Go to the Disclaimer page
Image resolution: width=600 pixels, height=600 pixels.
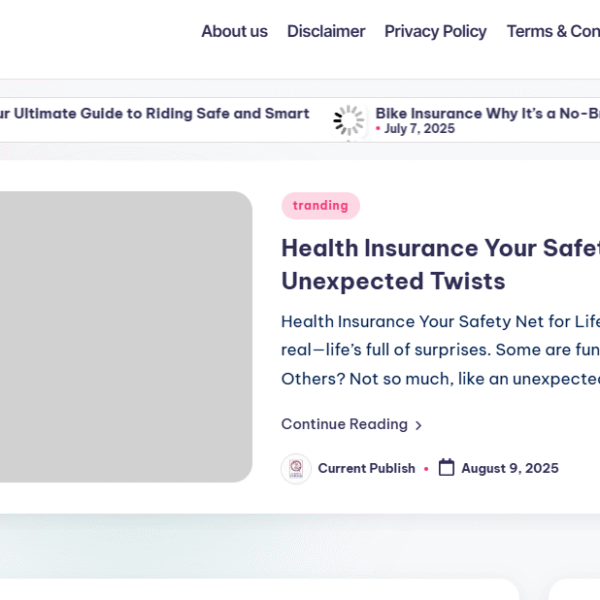(x=326, y=31)
